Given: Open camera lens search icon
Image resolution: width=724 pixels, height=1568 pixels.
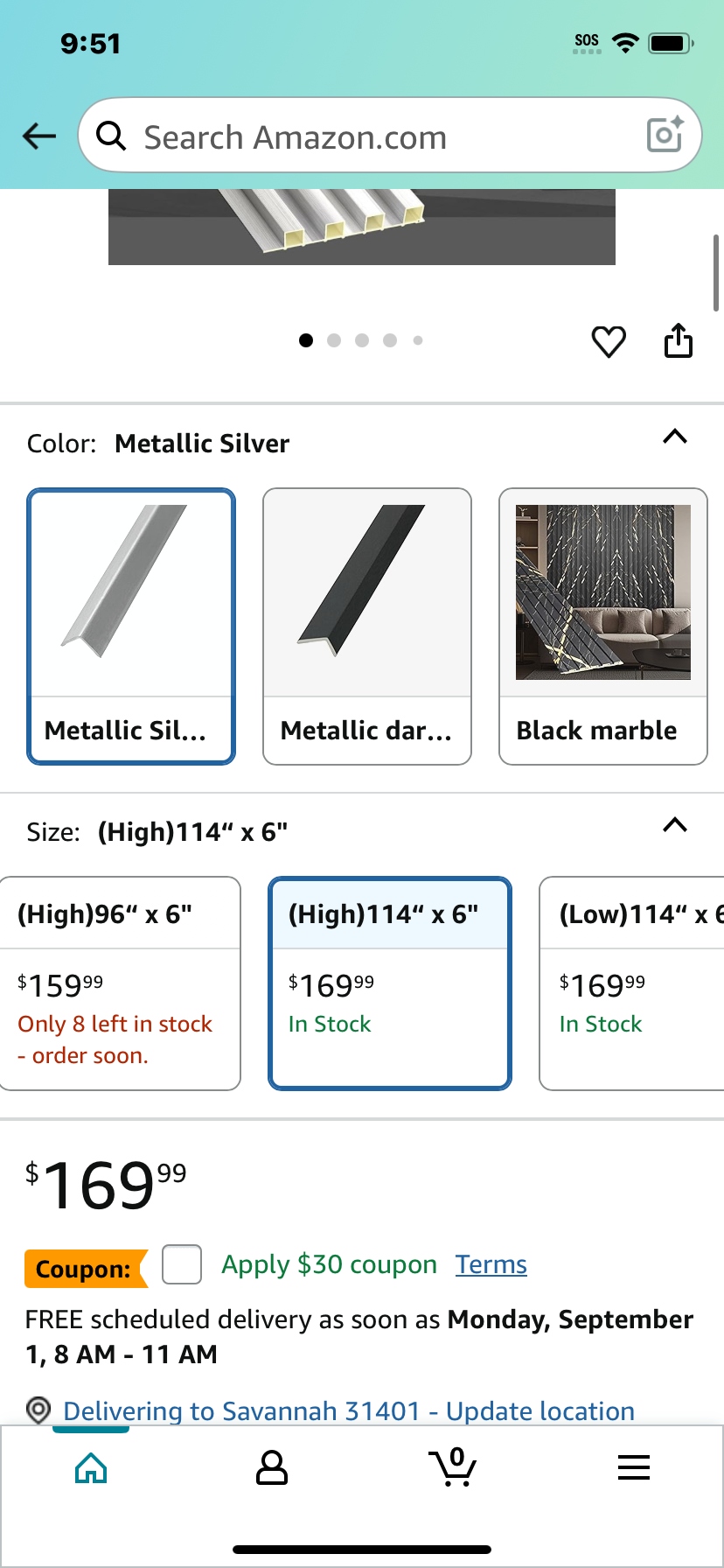Looking at the screenshot, I should [x=665, y=135].
